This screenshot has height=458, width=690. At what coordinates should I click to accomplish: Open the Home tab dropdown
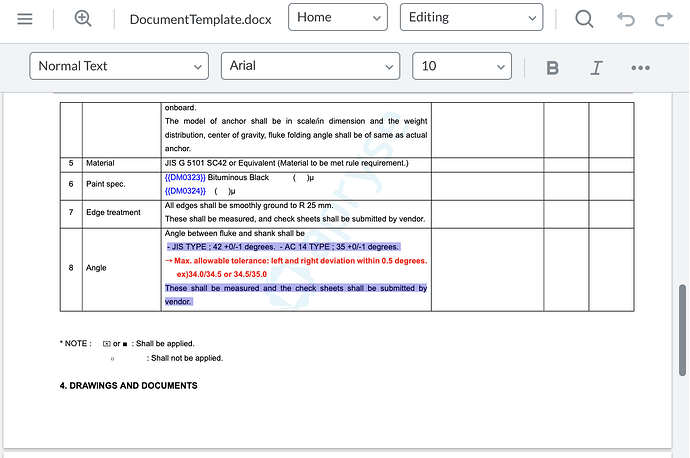pos(338,18)
